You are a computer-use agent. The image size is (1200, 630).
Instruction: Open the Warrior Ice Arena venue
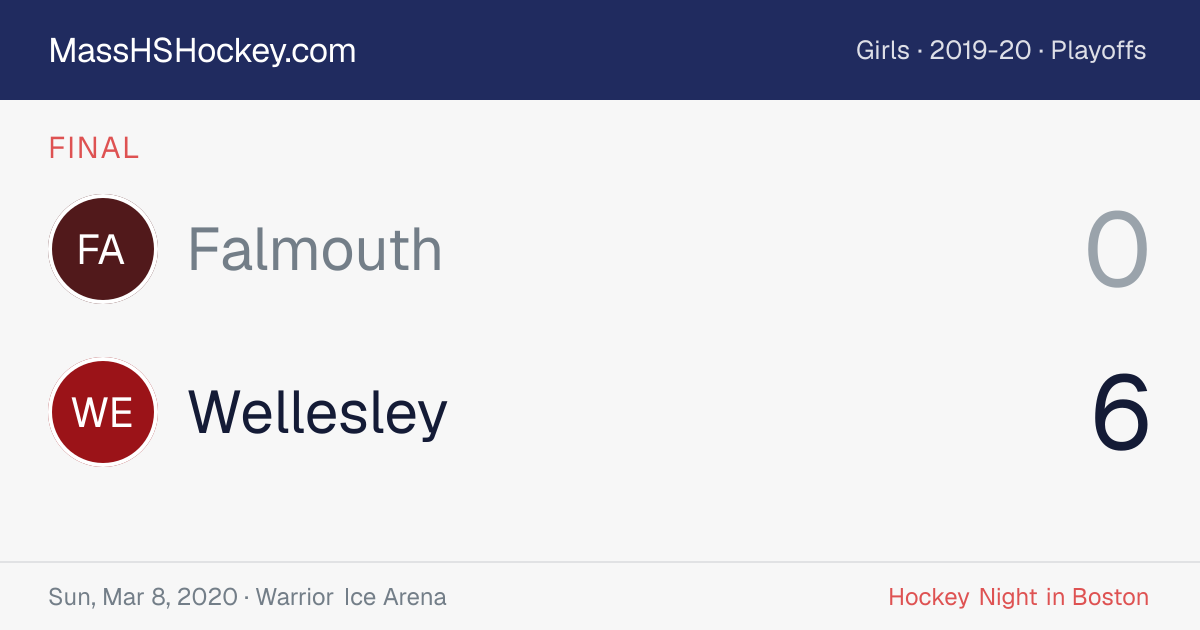click(351, 598)
